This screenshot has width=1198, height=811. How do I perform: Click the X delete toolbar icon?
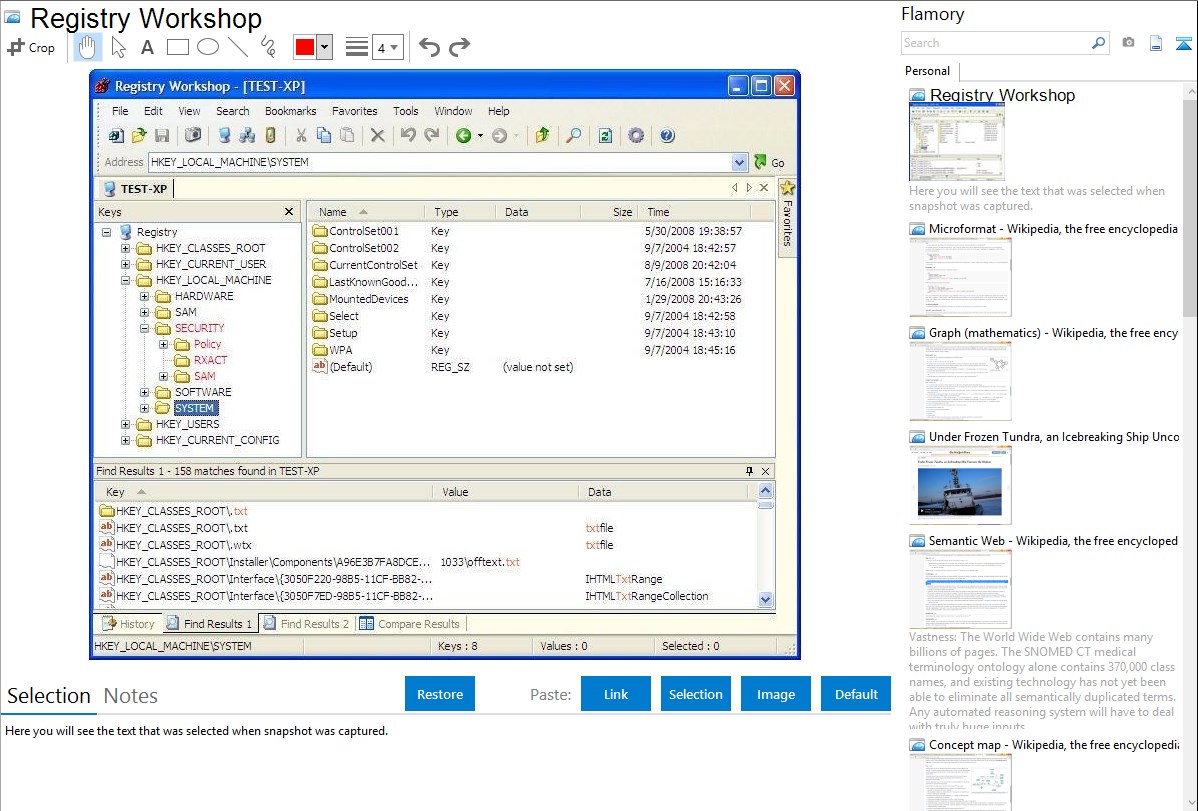click(x=377, y=136)
